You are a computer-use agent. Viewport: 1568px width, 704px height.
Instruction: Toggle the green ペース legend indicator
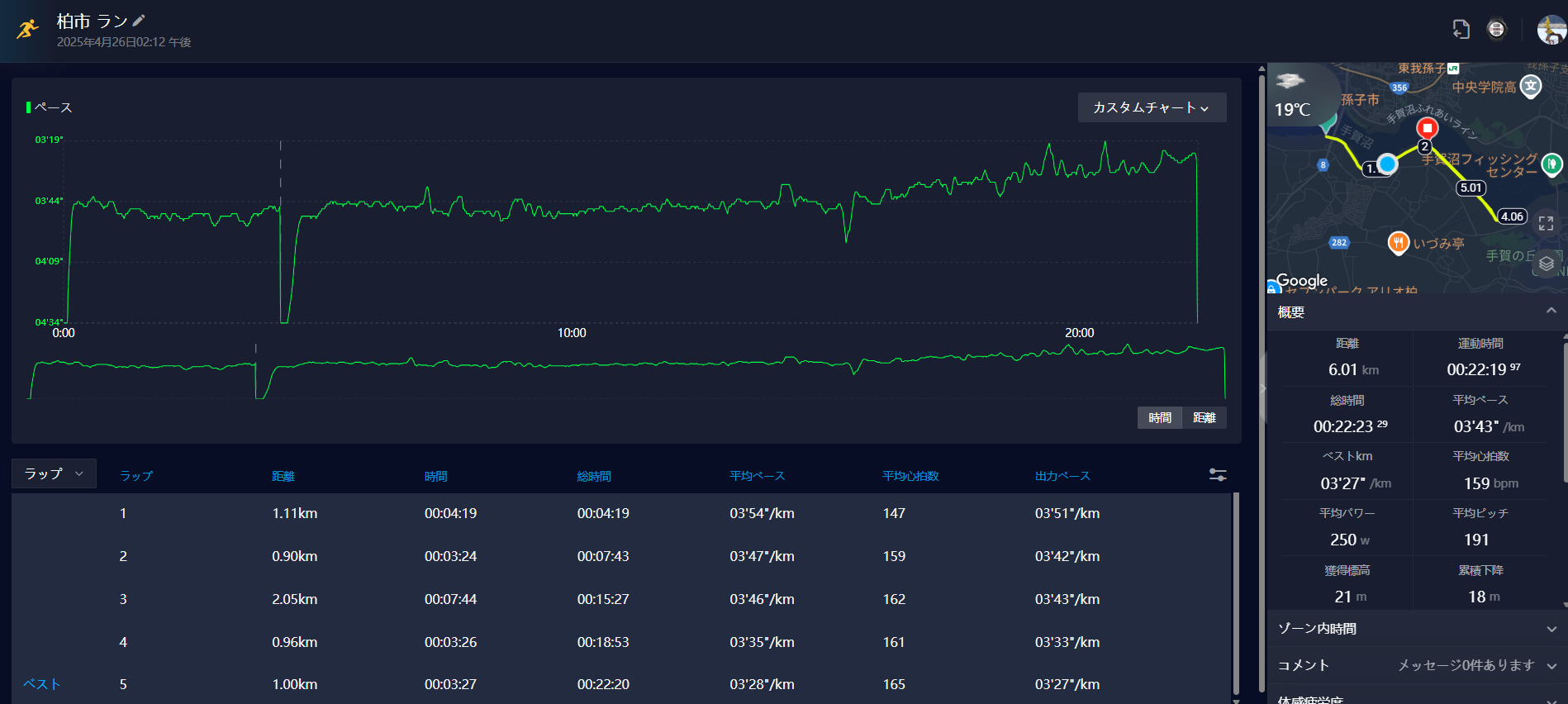coord(29,107)
